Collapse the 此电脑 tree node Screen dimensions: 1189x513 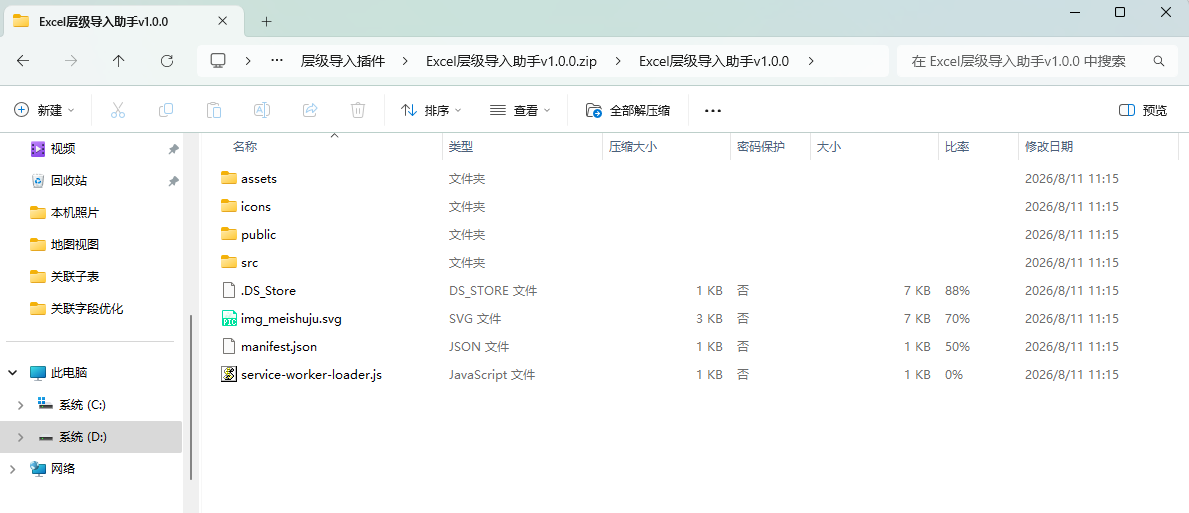pos(13,373)
